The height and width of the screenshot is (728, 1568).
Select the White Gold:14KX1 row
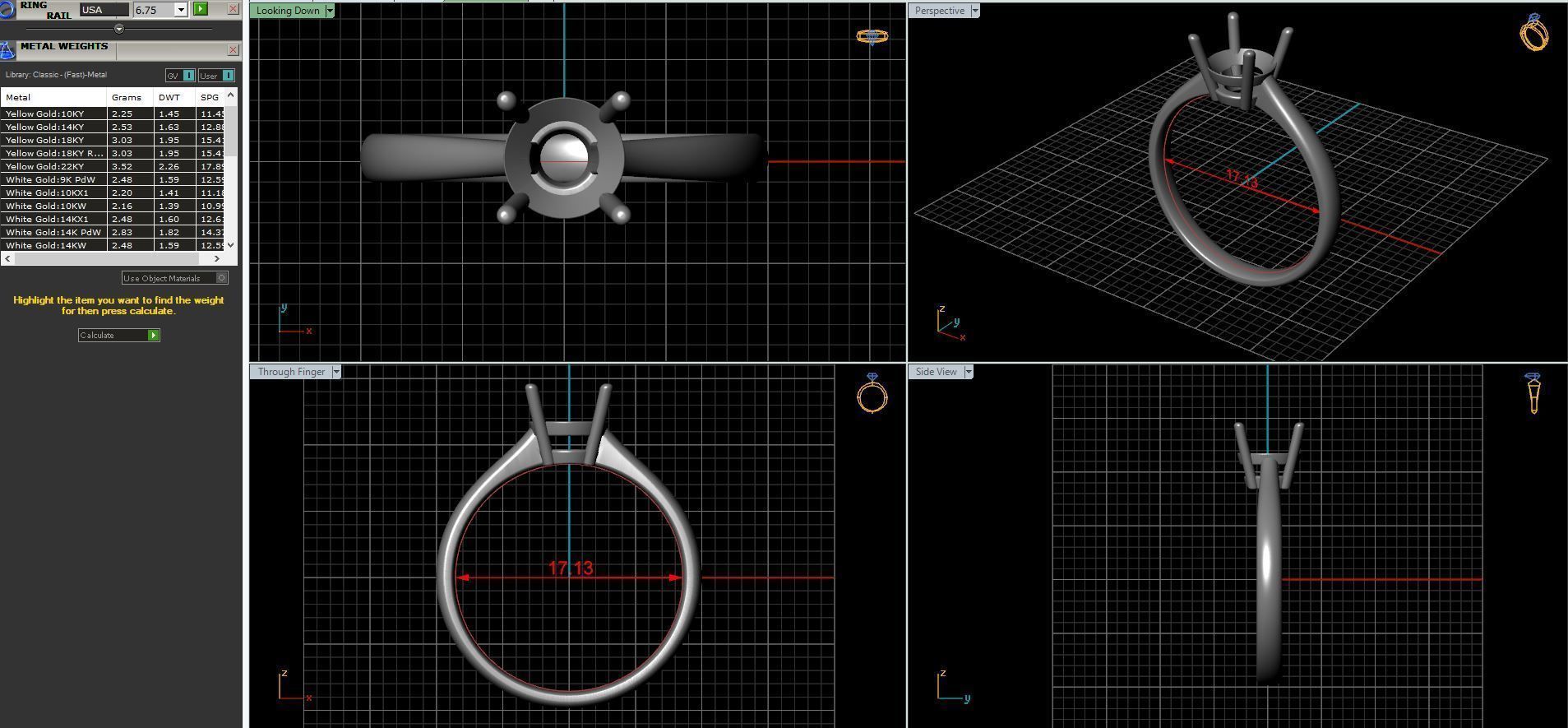point(113,219)
